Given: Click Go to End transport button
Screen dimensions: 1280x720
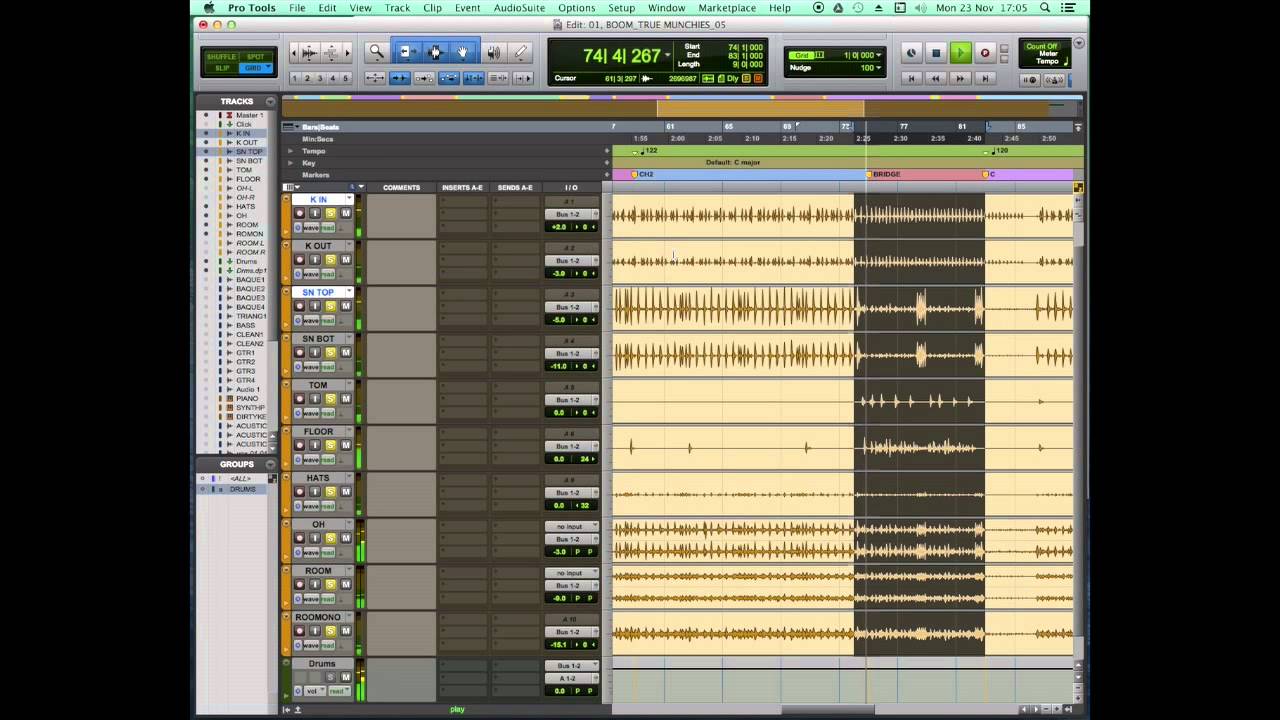Looking at the screenshot, I should pyautogui.click(x=985, y=78).
